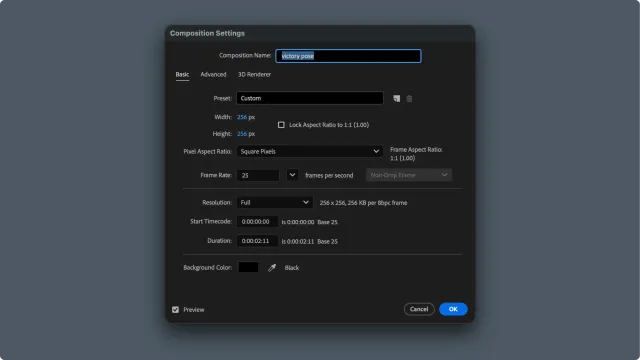Open the Preset dropdown showing Custom
This screenshot has height=360, width=640.
[x=310, y=98]
